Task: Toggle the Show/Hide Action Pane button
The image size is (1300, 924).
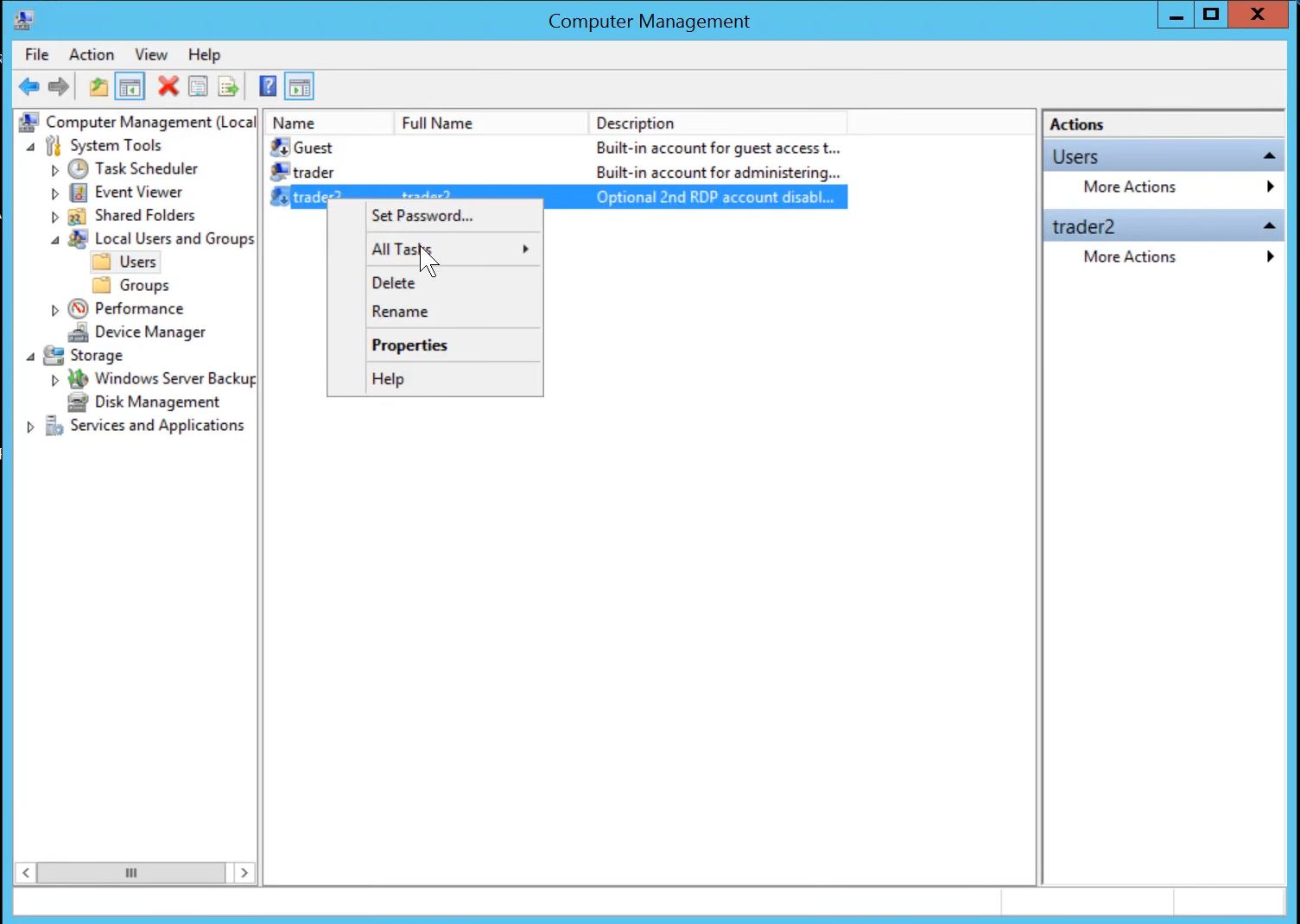Action: pos(299,86)
